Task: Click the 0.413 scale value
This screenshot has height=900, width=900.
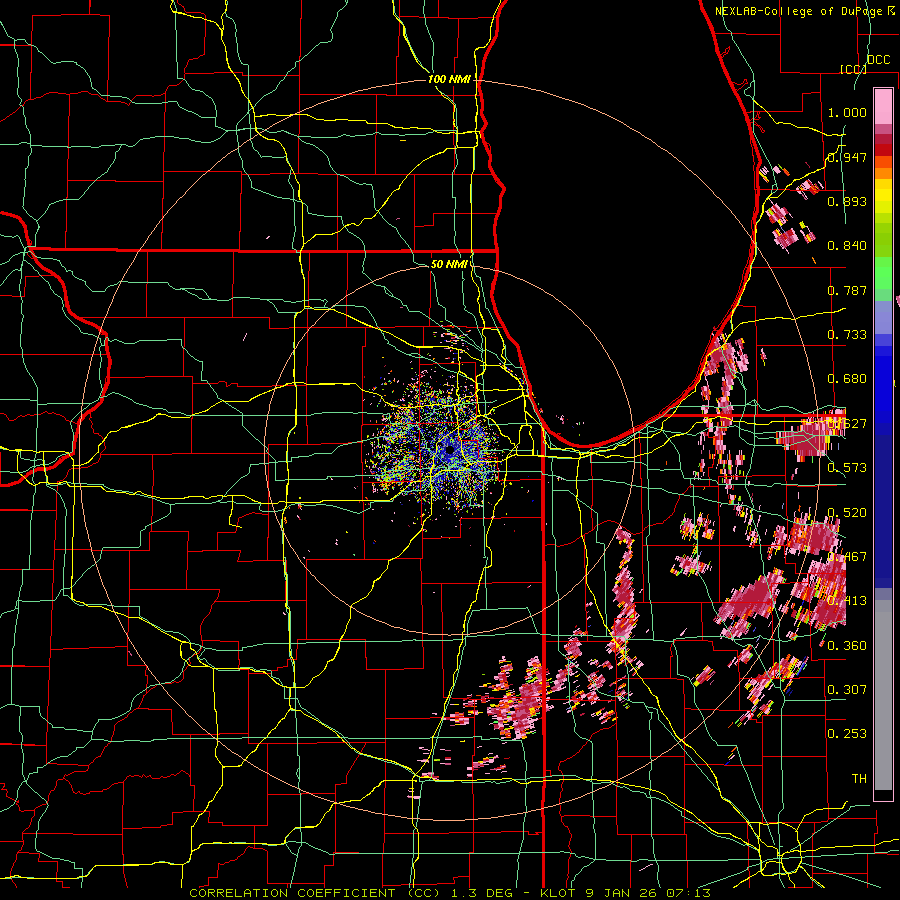Action: point(847,601)
